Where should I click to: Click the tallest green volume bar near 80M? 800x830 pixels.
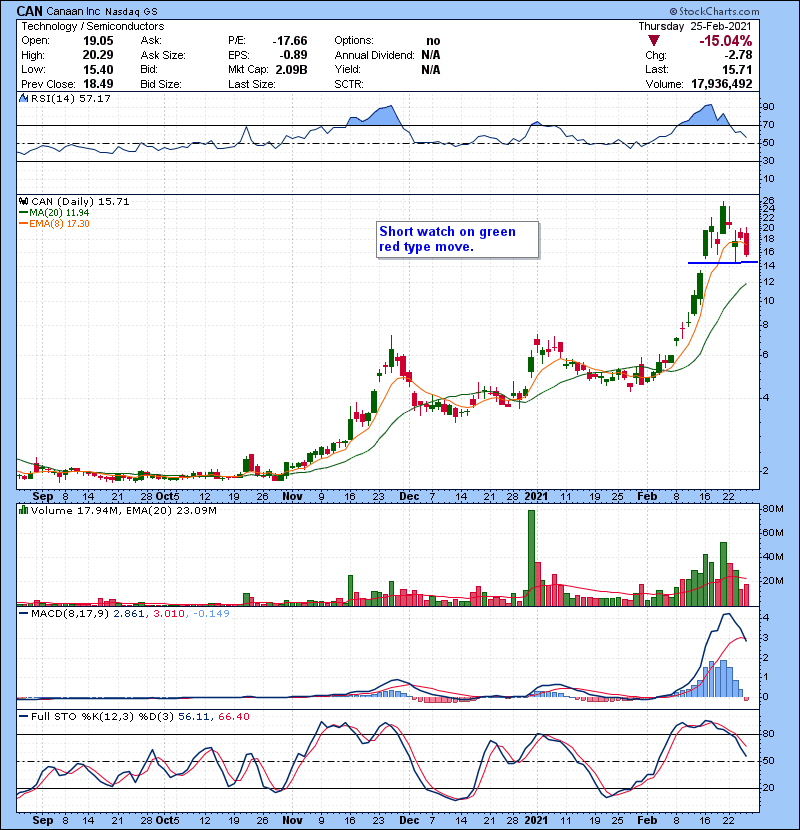click(532, 558)
